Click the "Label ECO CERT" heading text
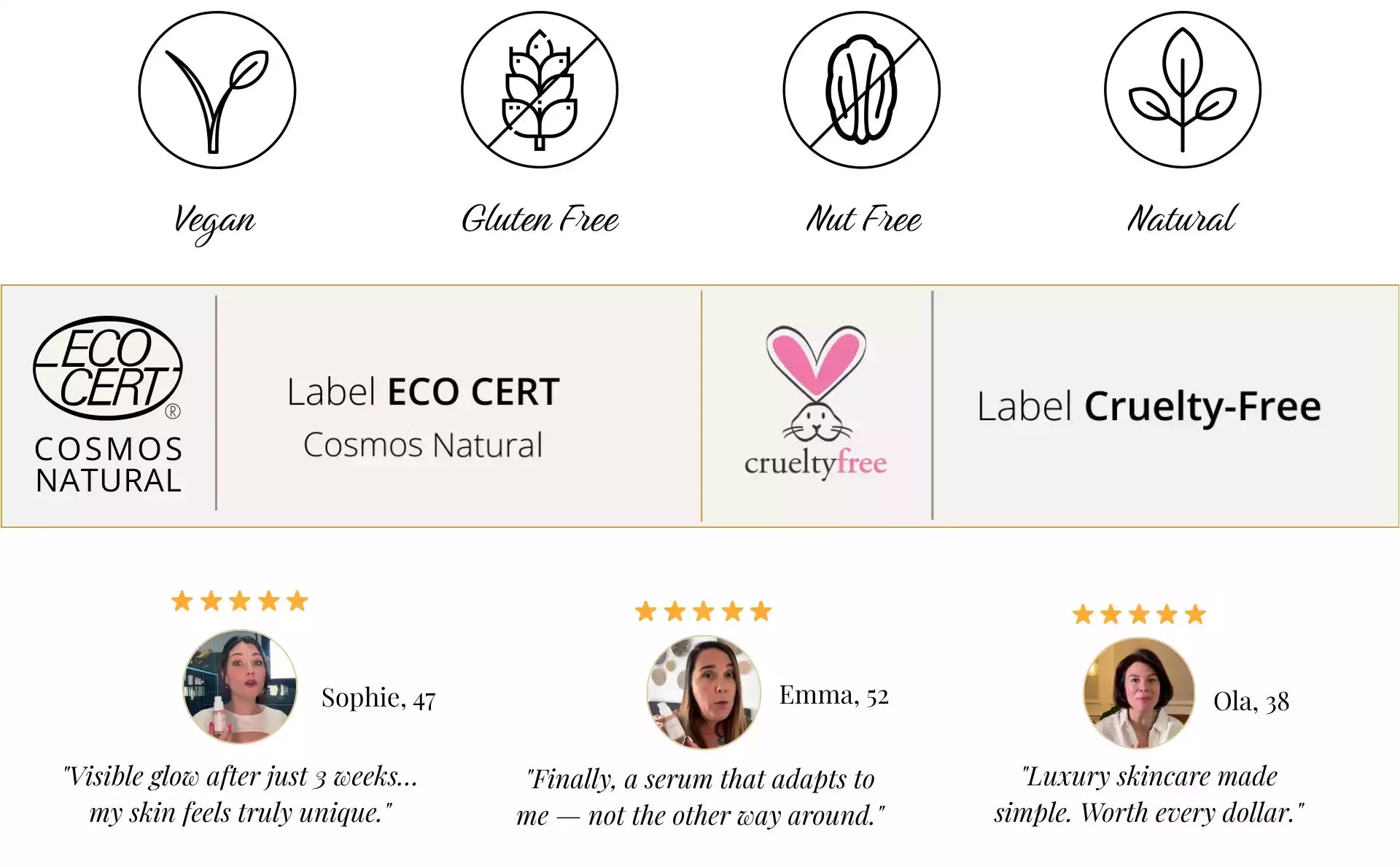 tap(423, 392)
